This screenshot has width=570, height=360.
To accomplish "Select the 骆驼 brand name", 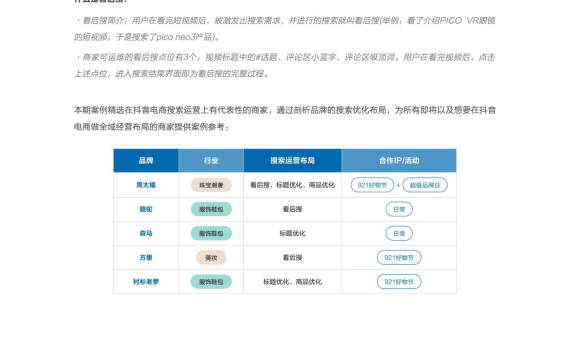I will (146, 209).
